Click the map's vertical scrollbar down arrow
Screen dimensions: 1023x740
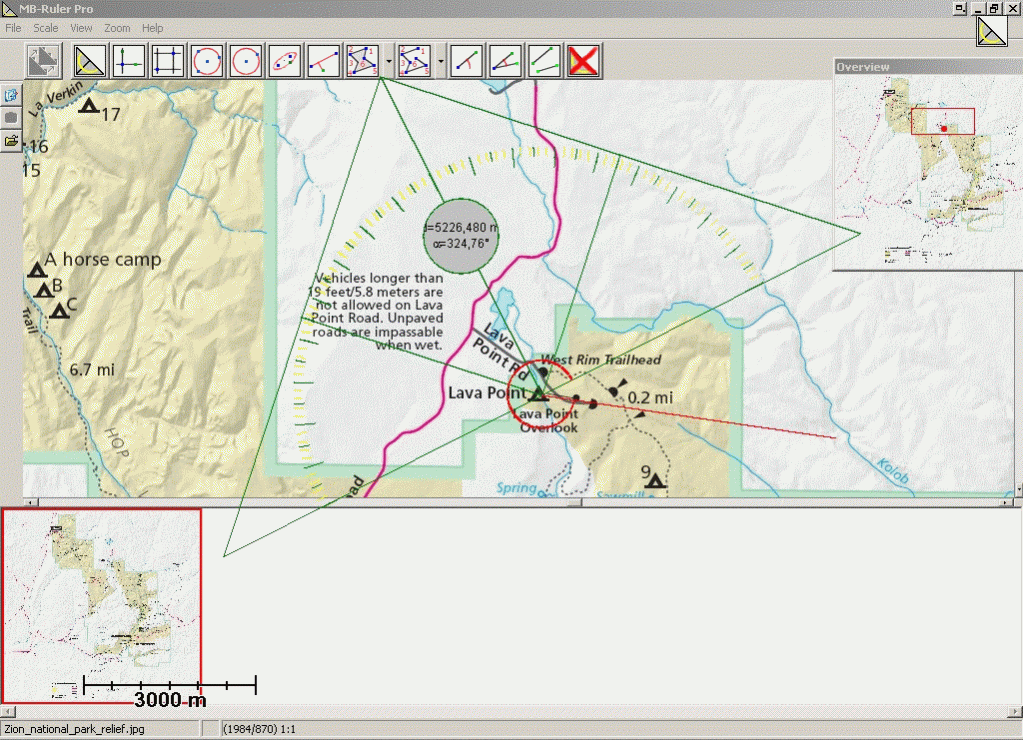click(1018, 489)
